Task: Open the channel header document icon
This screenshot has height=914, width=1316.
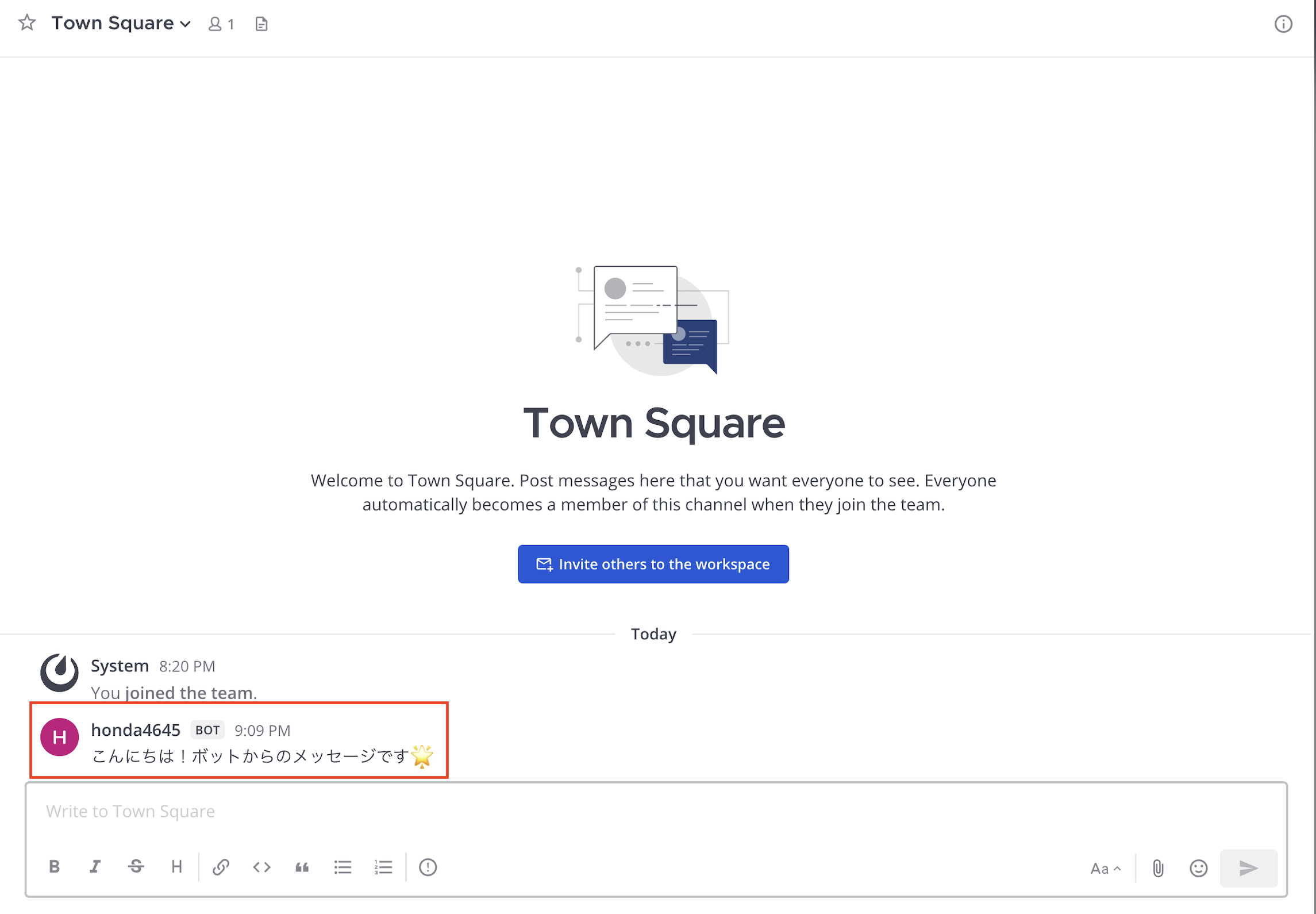Action: tap(261, 24)
